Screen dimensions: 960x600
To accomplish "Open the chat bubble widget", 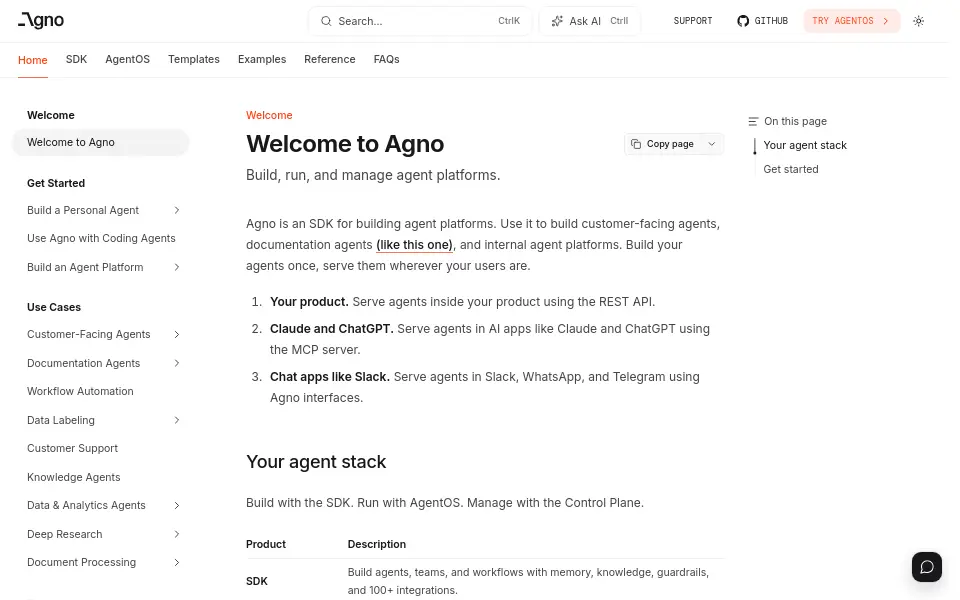I will coord(926,566).
